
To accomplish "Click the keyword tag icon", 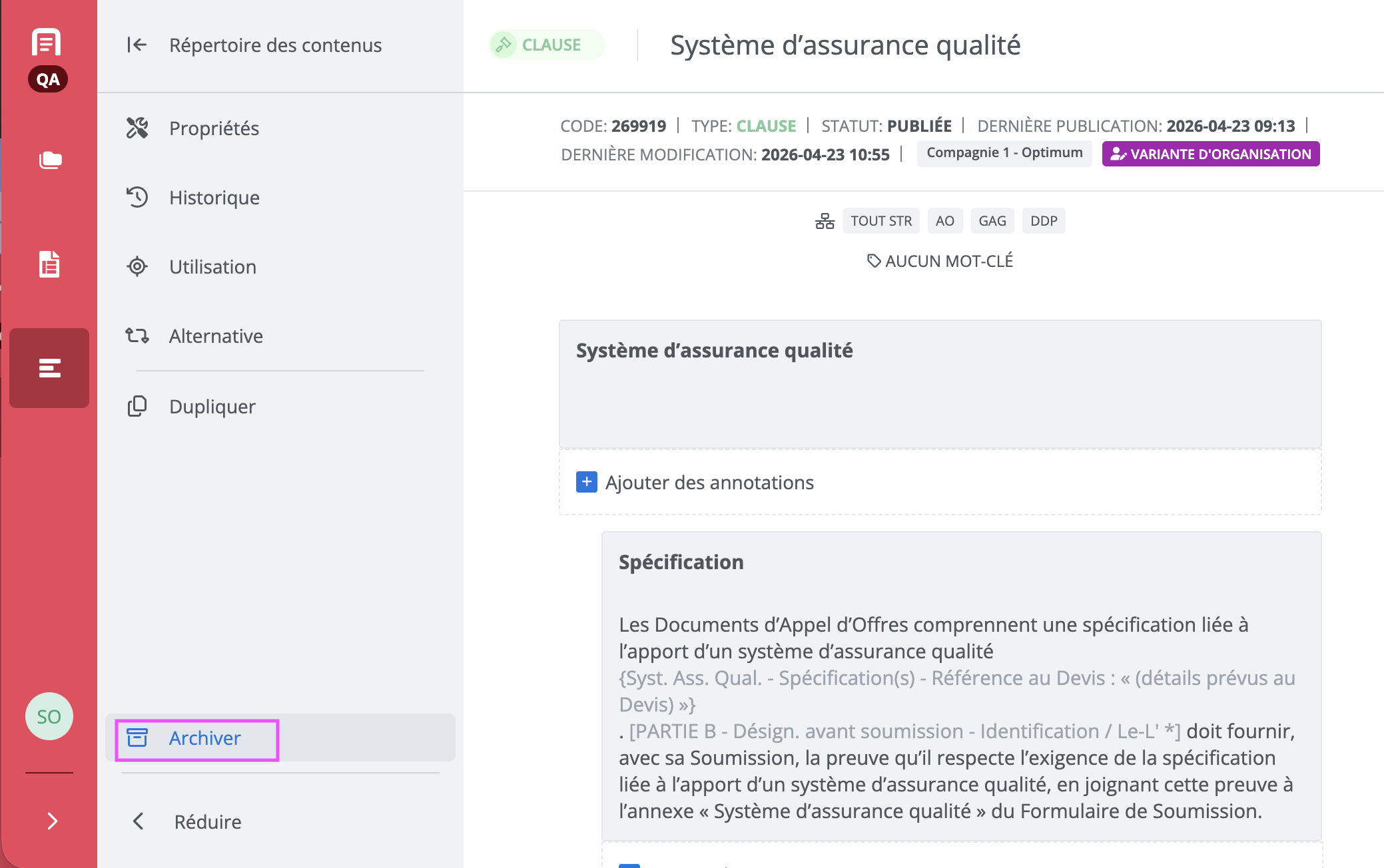I will [874, 261].
